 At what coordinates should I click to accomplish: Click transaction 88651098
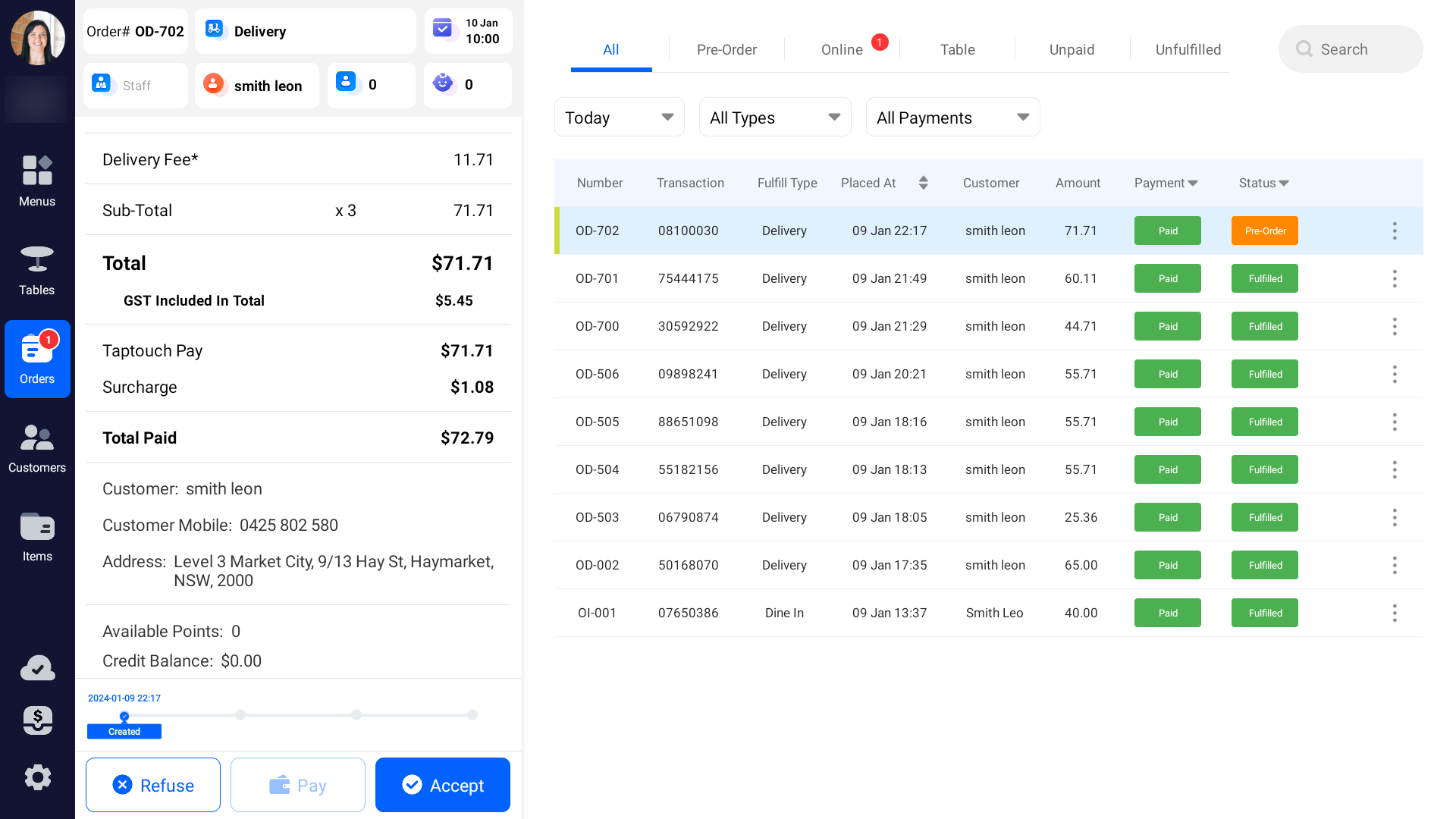(688, 422)
